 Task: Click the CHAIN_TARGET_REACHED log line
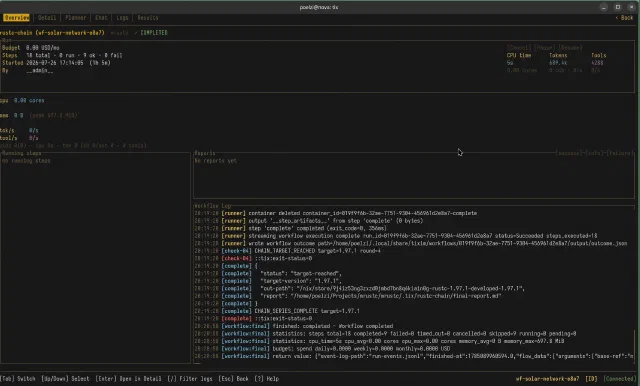pyautogui.click(x=287, y=251)
